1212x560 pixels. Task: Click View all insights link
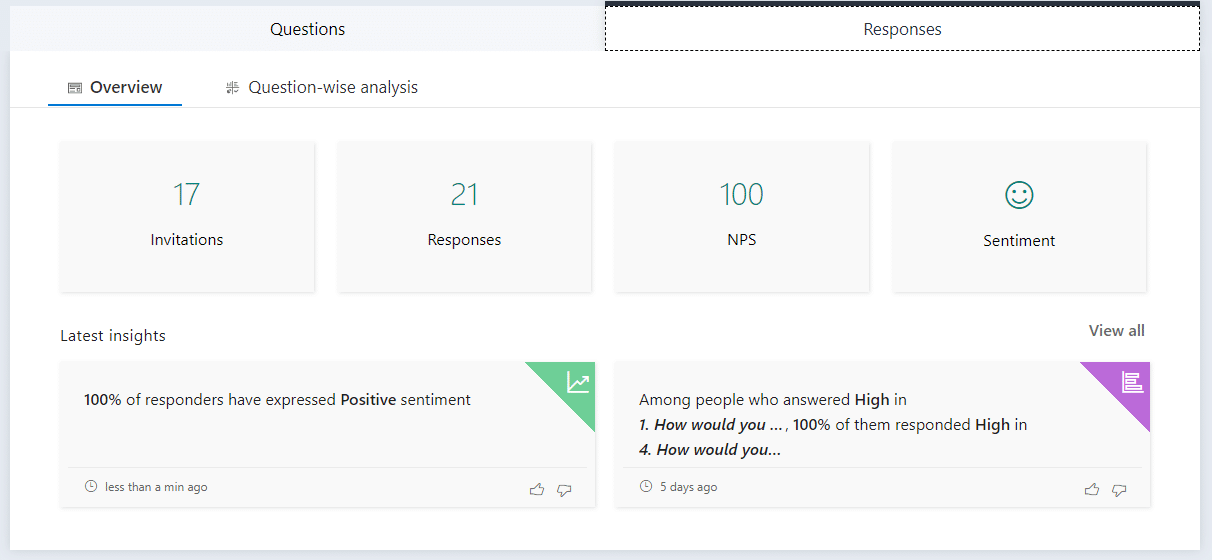(1116, 331)
